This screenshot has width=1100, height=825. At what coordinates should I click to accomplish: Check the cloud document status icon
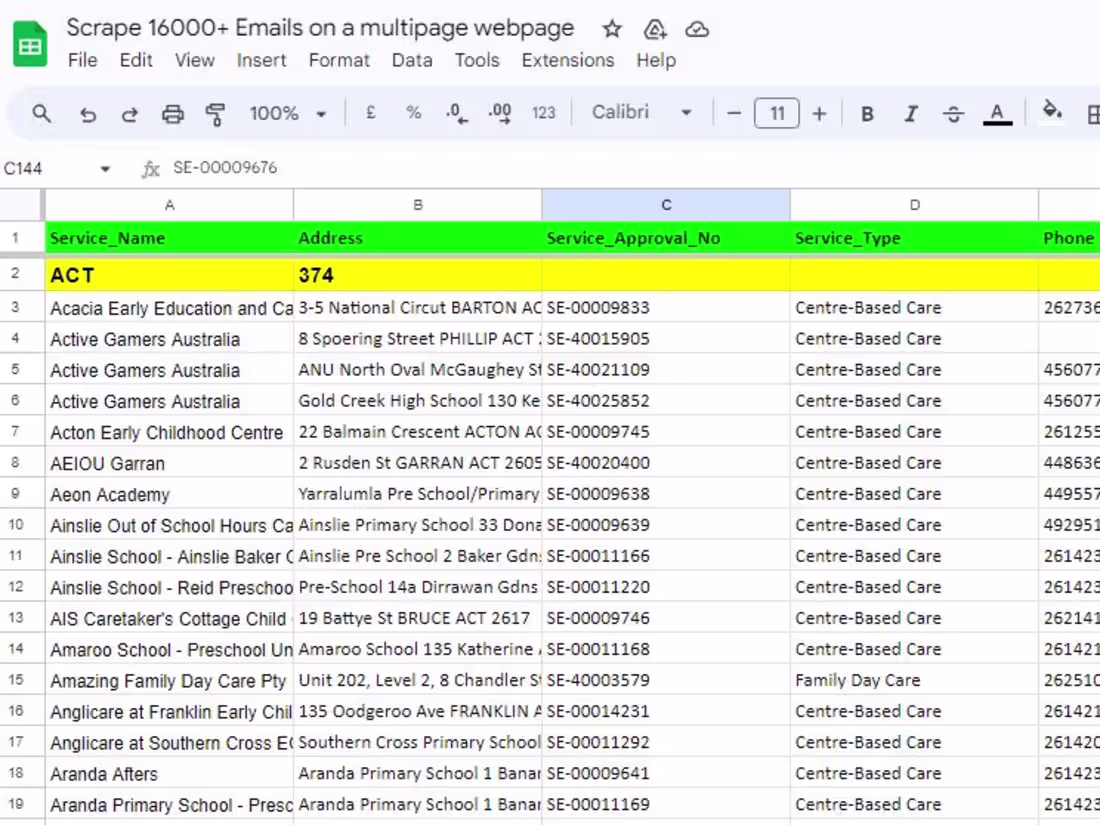coord(697,29)
